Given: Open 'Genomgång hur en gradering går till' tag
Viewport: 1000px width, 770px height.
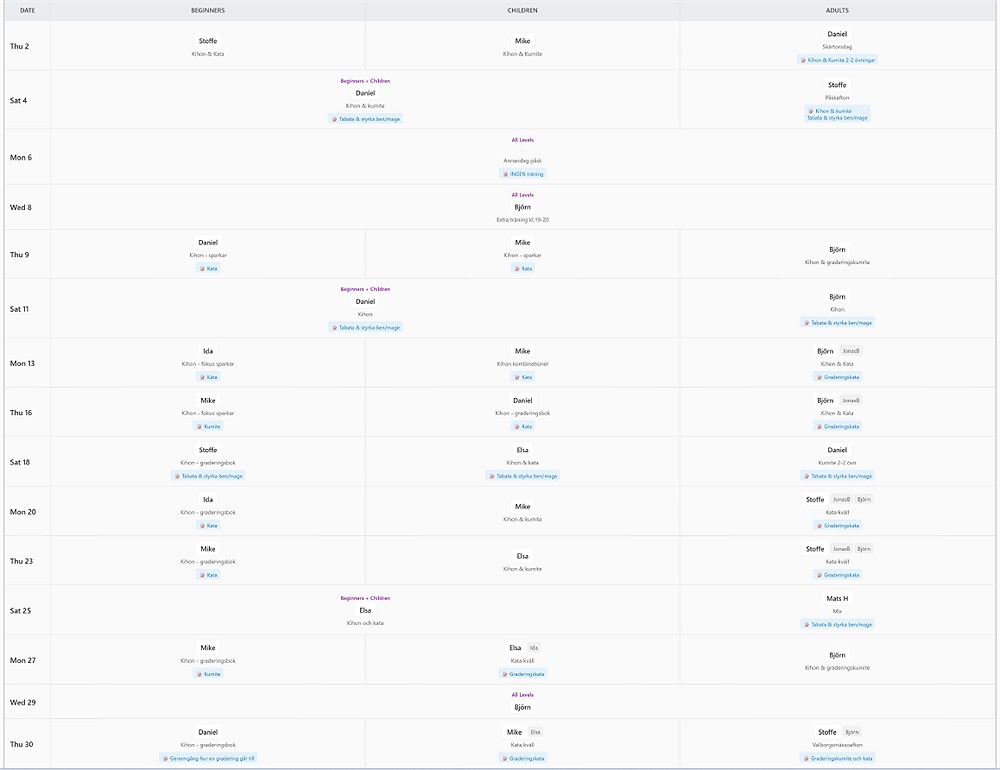Looking at the screenshot, I should coord(210,758).
